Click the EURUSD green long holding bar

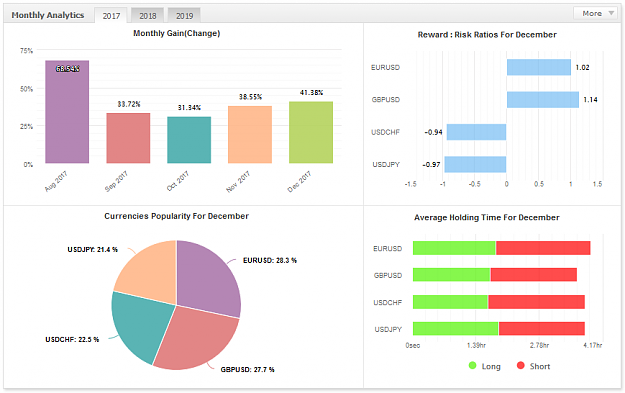(x=454, y=248)
